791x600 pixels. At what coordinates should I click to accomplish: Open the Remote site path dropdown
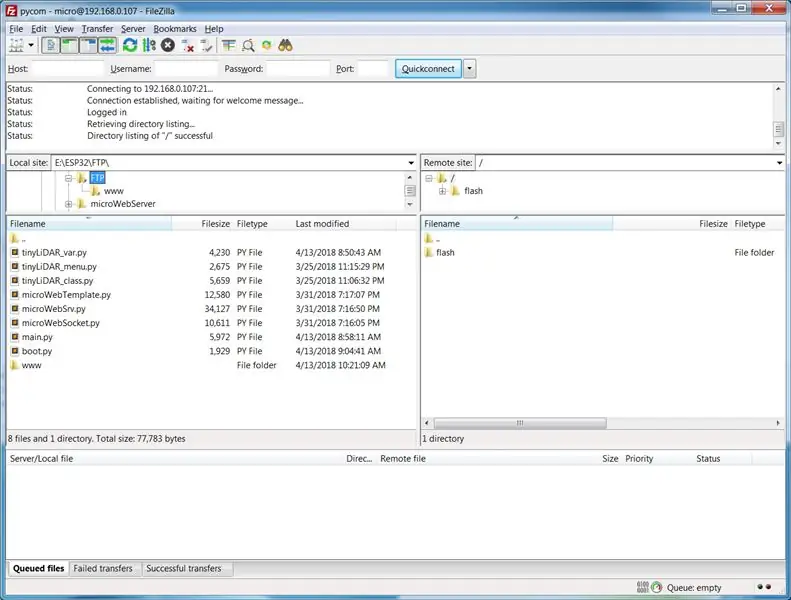(x=779, y=163)
